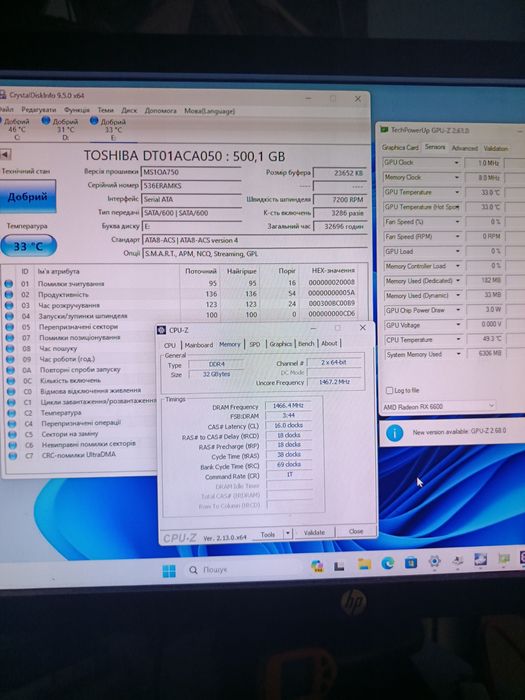Click the blue Добрий health status button
Screen dimensions: 525x700
tap(28, 196)
